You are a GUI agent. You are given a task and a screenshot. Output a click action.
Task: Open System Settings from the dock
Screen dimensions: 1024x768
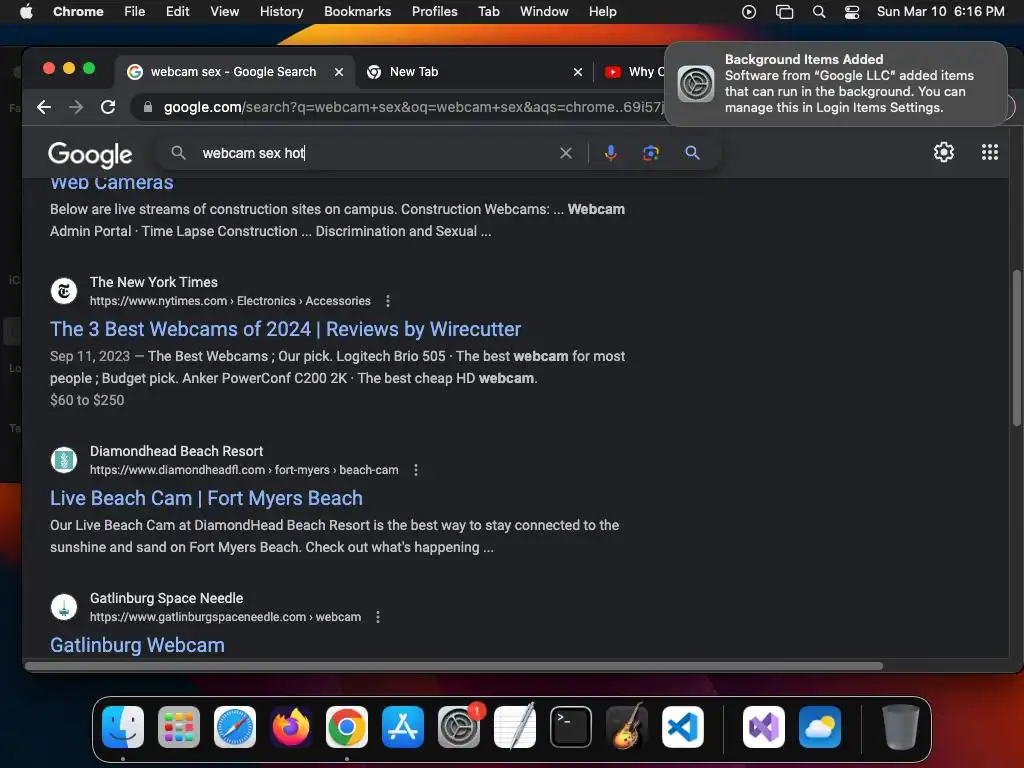[x=458, y=727]
